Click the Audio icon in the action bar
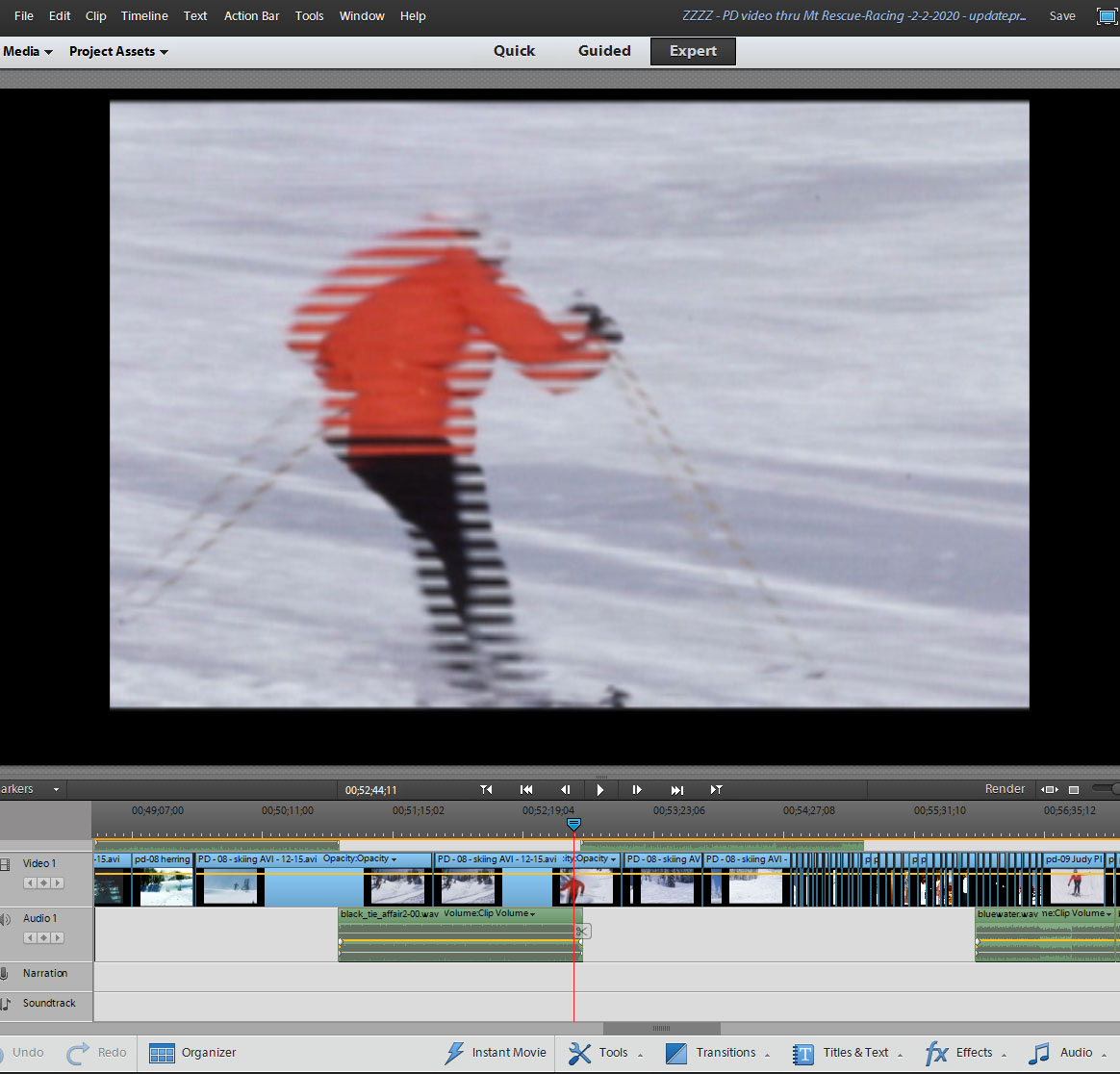This screenshot has height=1074, width=1120. [x=1040, y=1053]
